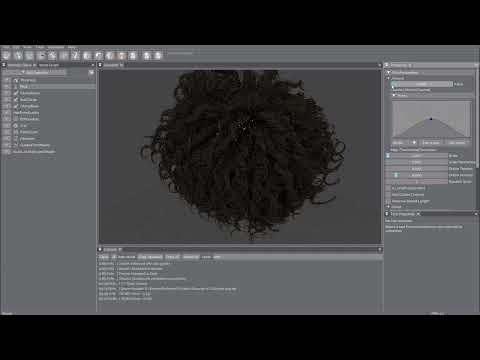This screenshot has height=360, width=480.
Task: Click the second icon in the main toolbar
Action: (x=18, y=55)
